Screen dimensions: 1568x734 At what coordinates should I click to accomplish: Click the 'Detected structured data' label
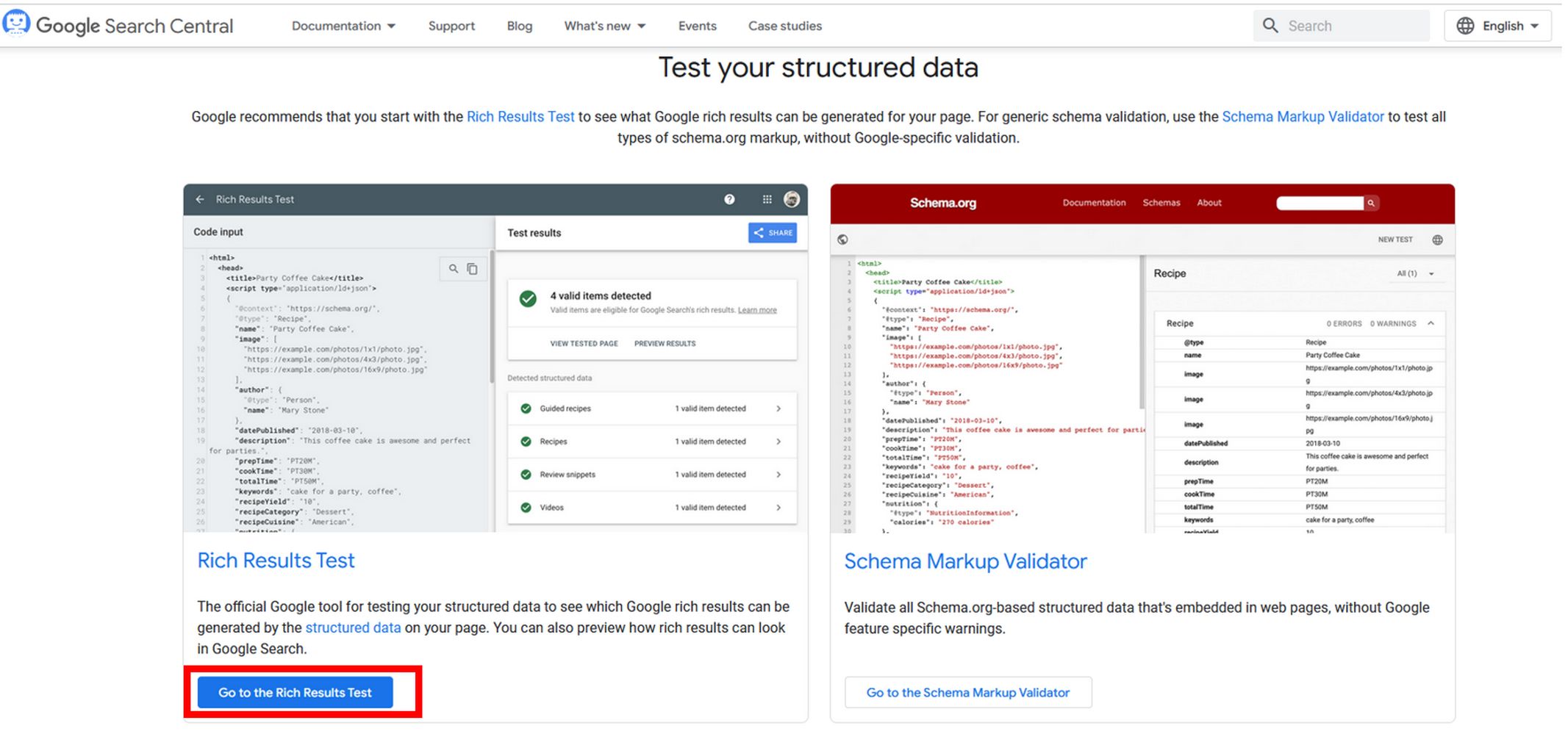pos(549,378)
